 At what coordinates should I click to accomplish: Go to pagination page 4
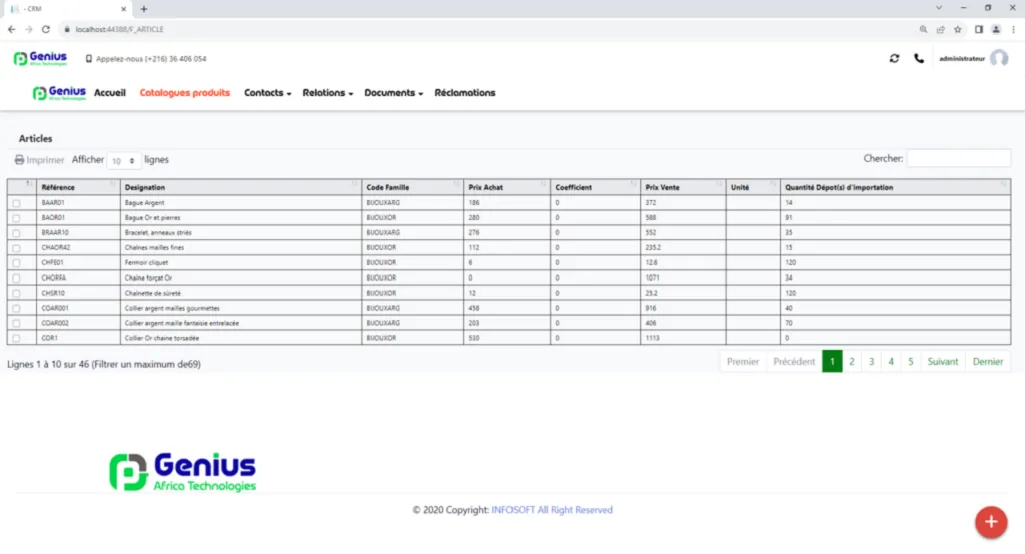[891, 362]
